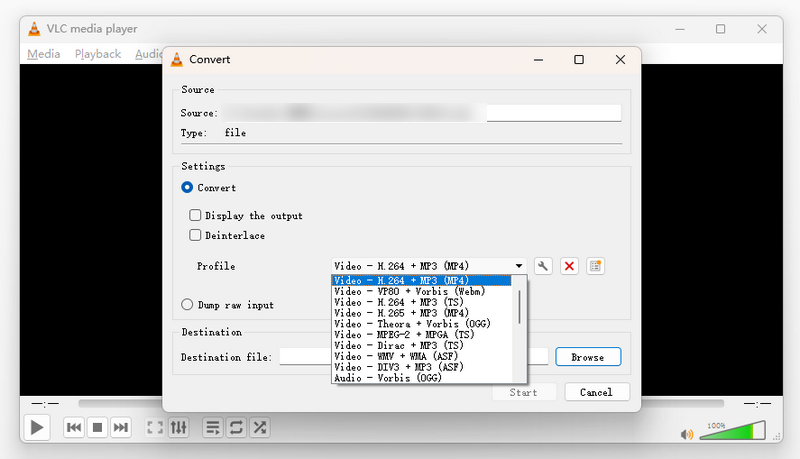This screenshot has height=459, width=800.
Task: Click the elapsed time label
Action: (x=45, y=404)
